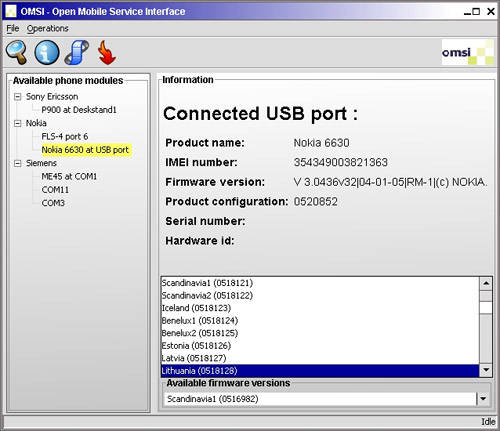The width and height of the screenshot is (500, 431).
Task: Select Latvia (0518127) in the list
Action: [x=320, y=358]
